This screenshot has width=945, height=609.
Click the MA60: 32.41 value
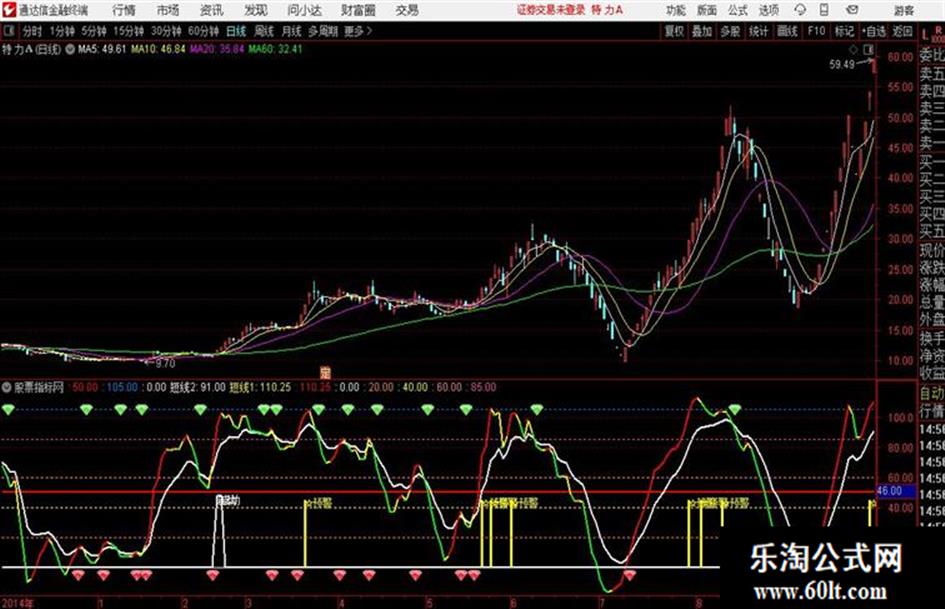275,49
